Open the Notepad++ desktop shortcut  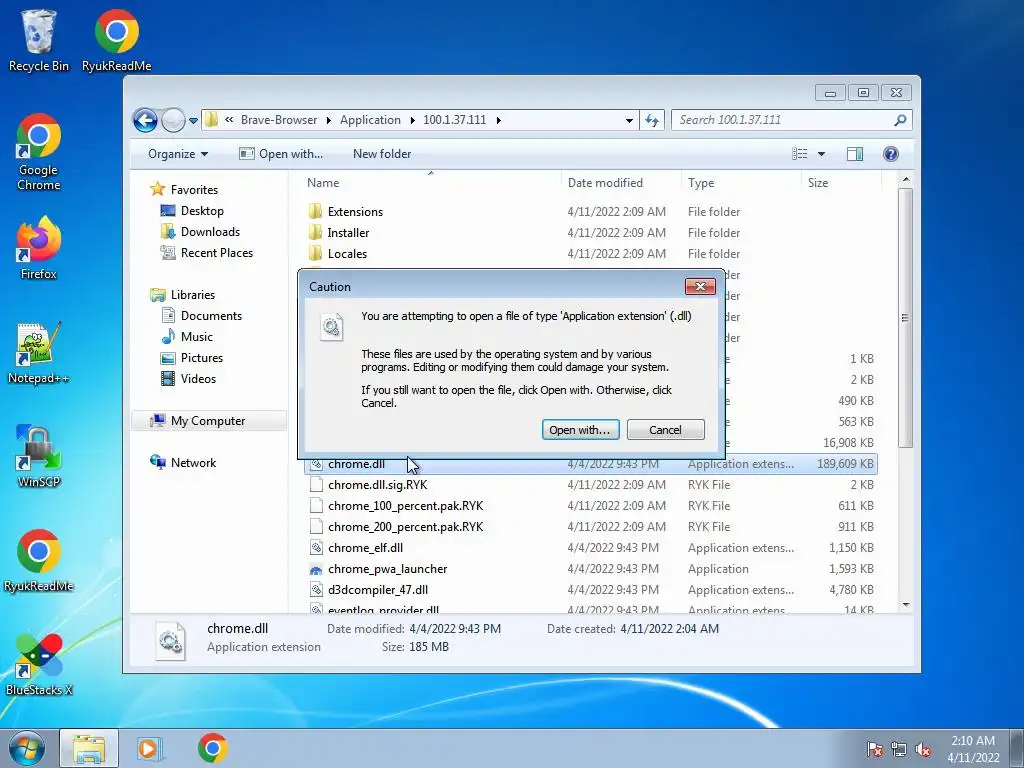click(x=39, y=353)
